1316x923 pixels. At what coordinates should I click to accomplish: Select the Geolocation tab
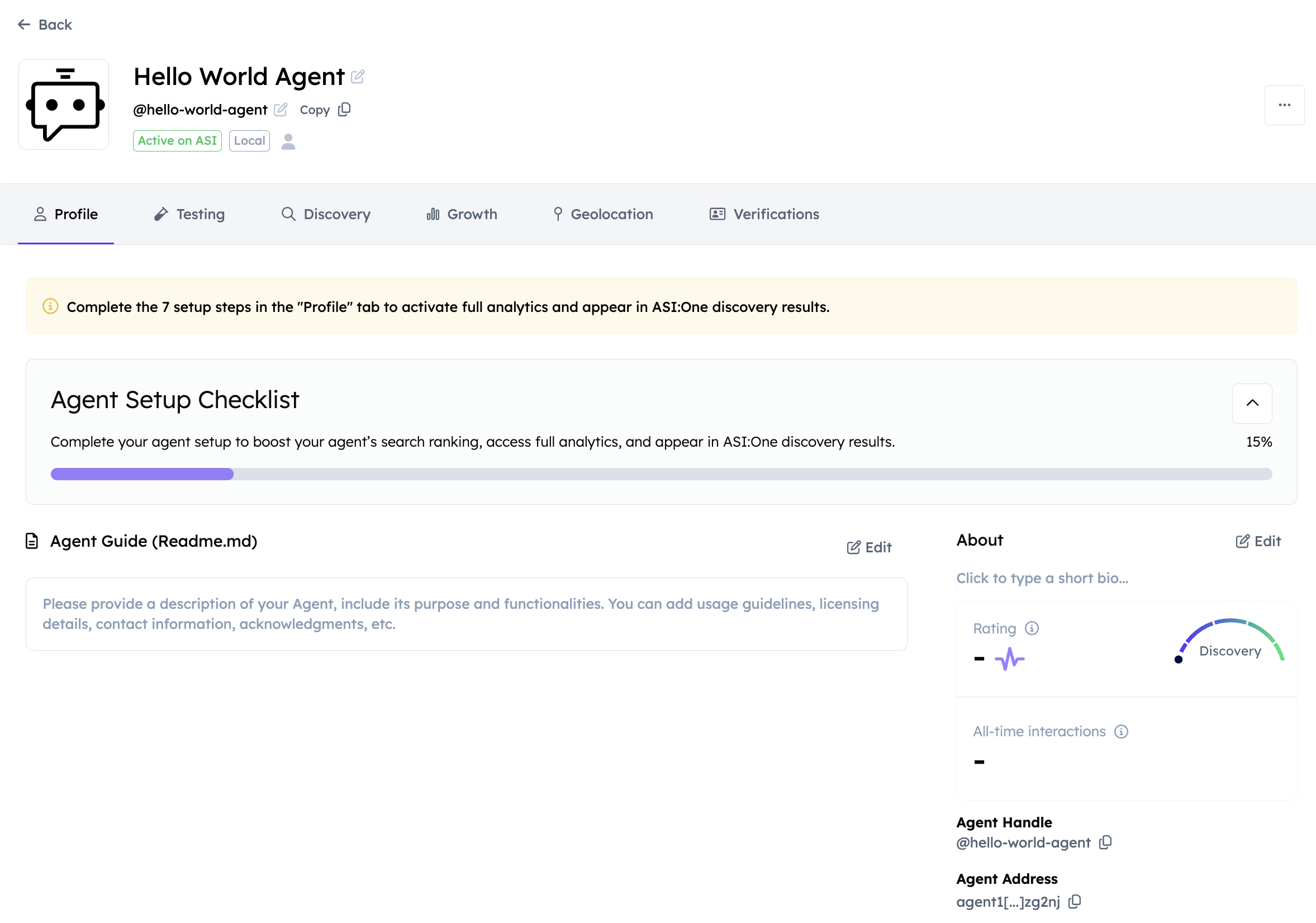click(602, 215)
